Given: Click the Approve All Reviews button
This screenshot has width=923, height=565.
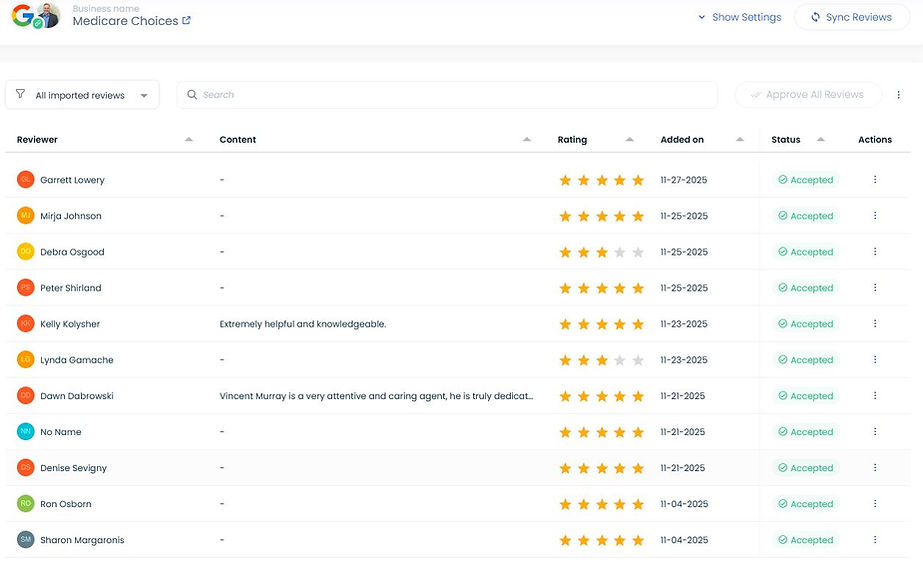Looking at the screenshot, I should [808, 95].
